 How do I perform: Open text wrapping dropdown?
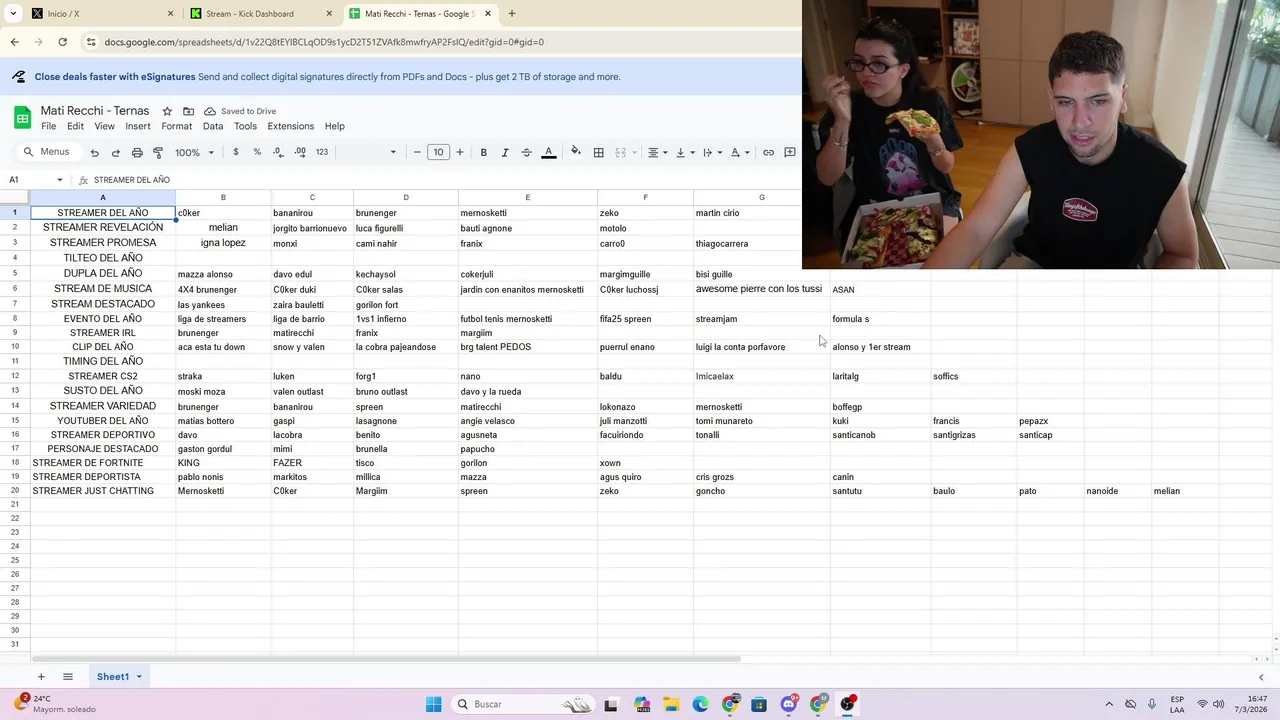coord(712,152)
